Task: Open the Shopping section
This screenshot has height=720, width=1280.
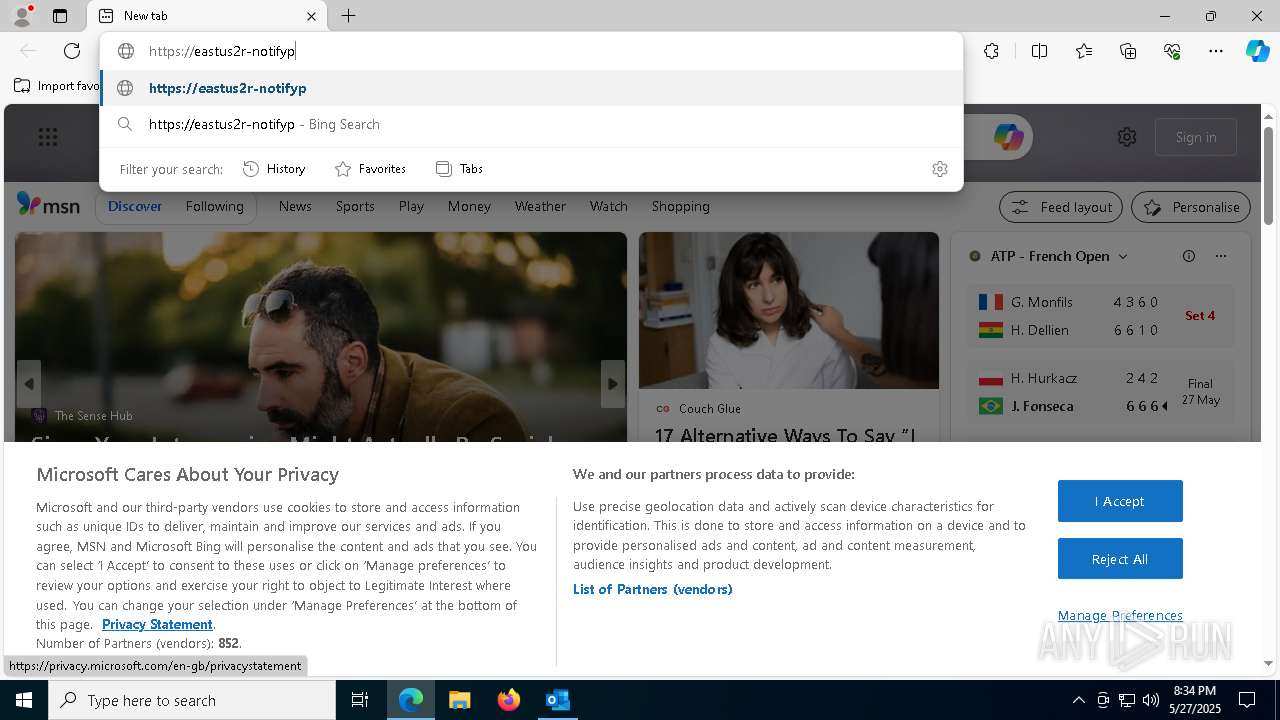Action: [x=680, y=206]
